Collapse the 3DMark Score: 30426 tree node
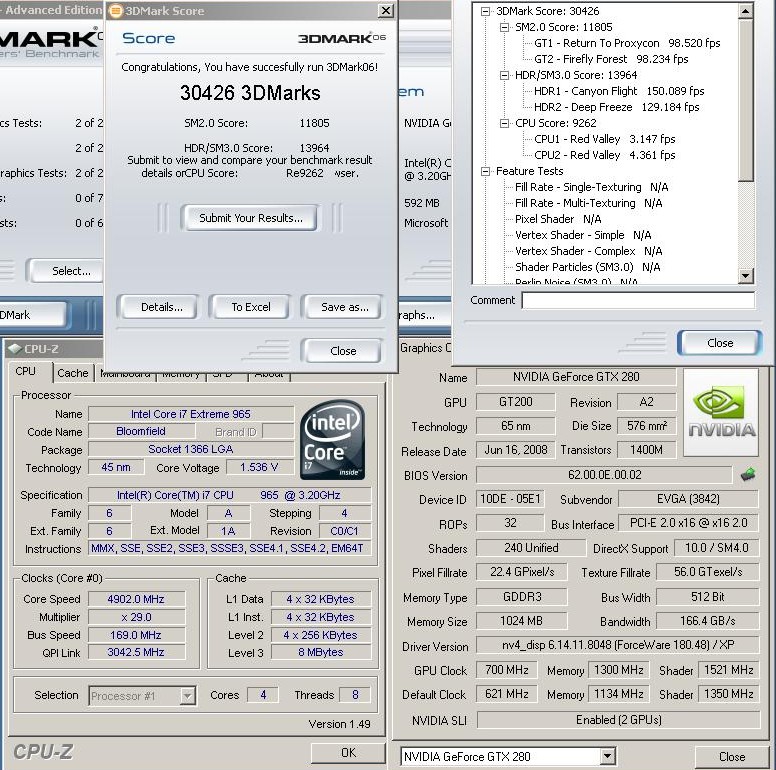The height and width of the screenshot is (770, 776). (485, 11)
